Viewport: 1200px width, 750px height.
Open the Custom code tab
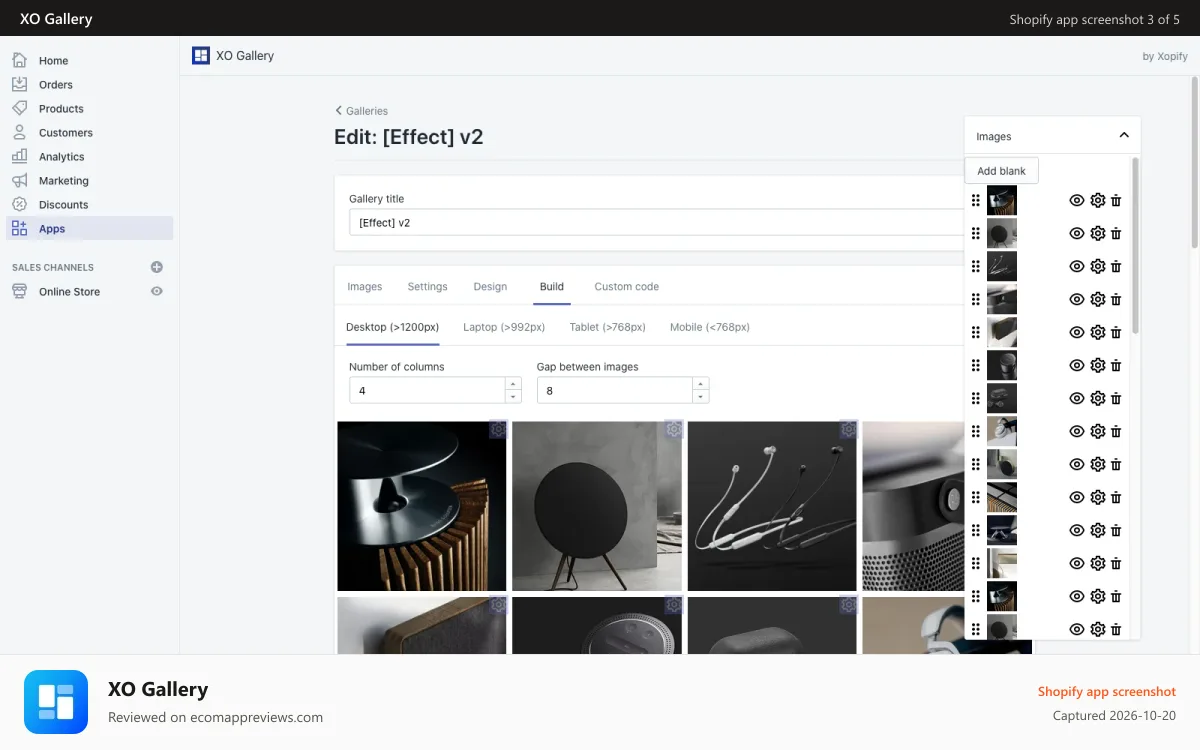(627, 286)
